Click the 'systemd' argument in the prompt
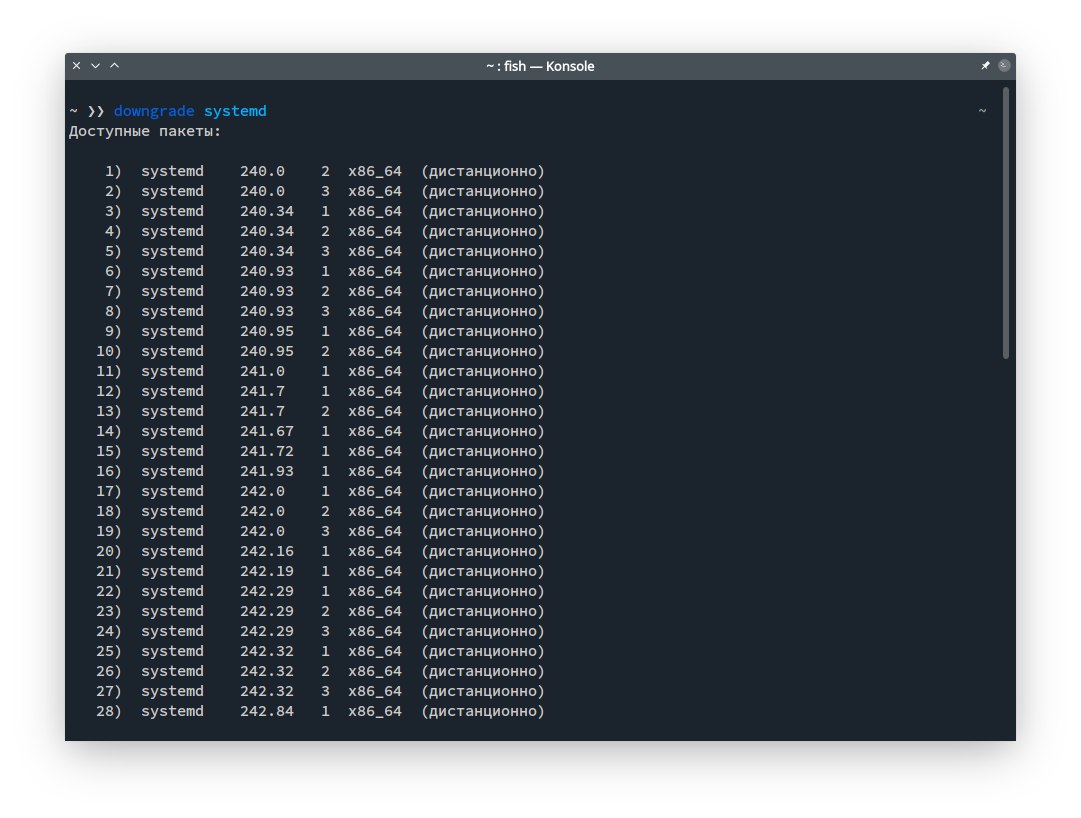The width and height of the screenshot is (1081, 818). pos(235,111)
